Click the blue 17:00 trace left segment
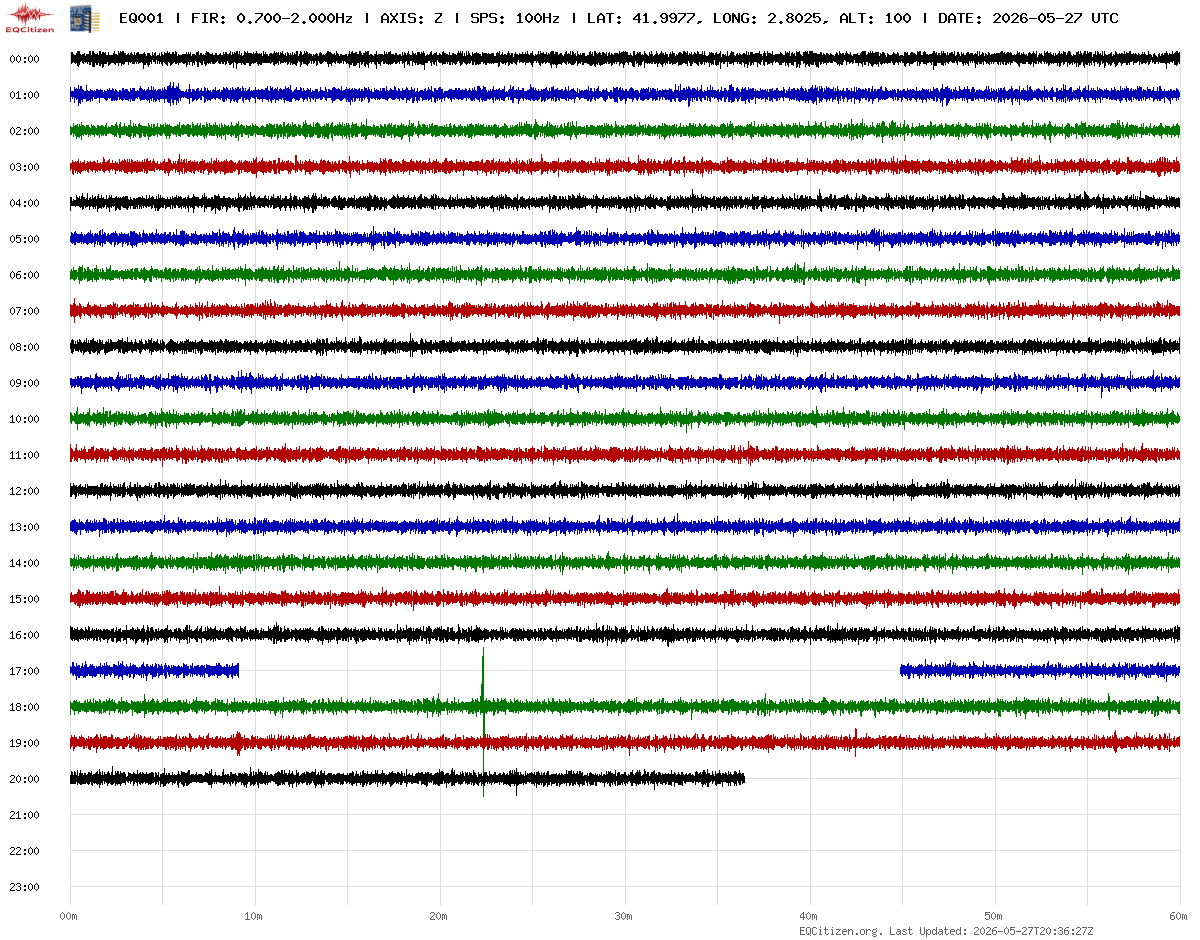Image resolution: width=1200 pixels, height=940 pixels. pyautogui.click(x=155, y=670)
